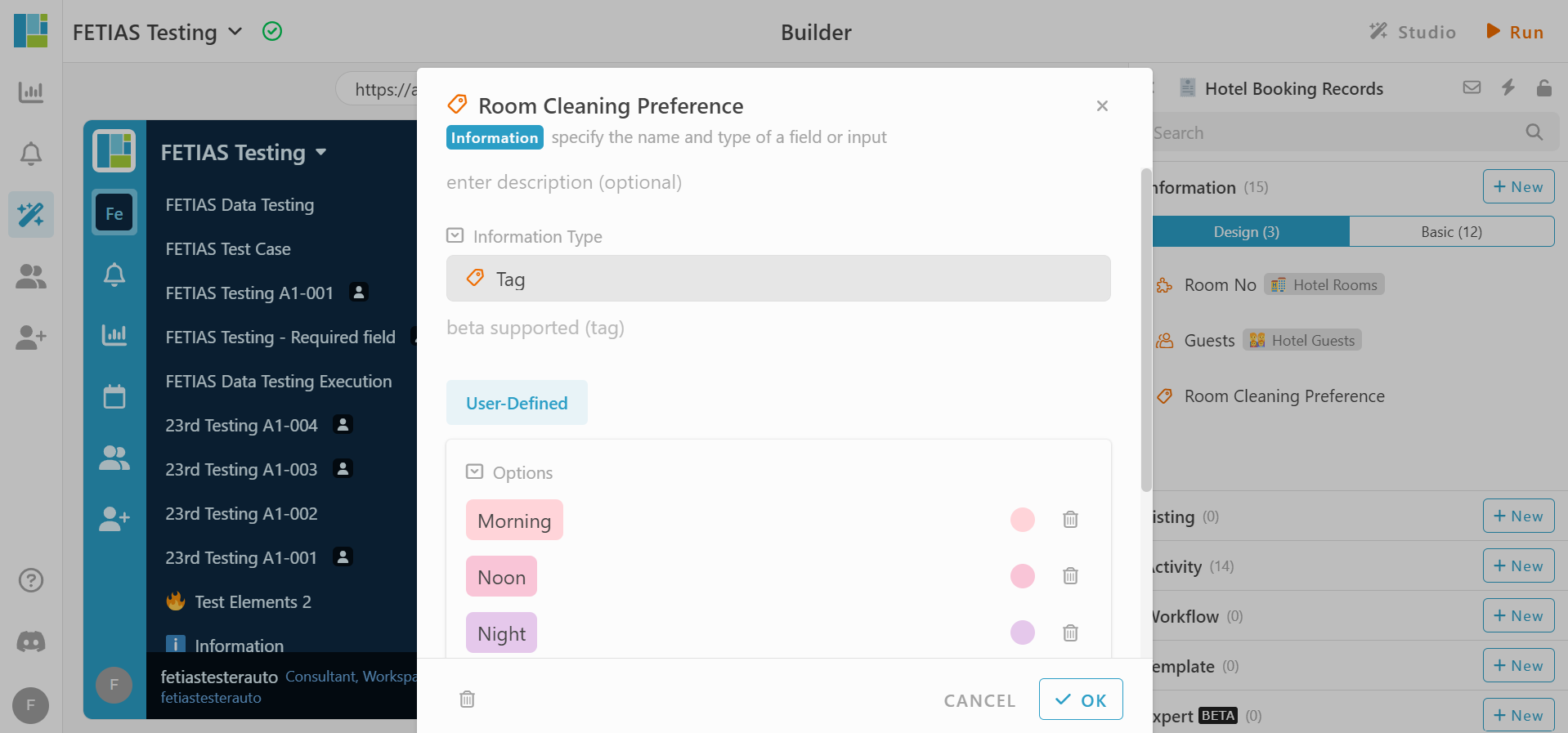Change the Noon option pink color swatch
Viewport: 1568px width, 733px height.
pos(1022,576)
